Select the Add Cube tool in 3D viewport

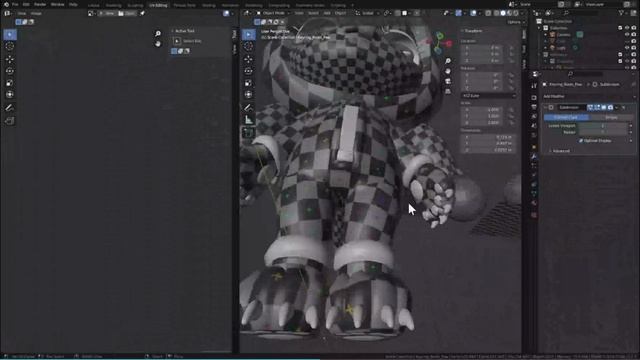[x=248, y=133]
